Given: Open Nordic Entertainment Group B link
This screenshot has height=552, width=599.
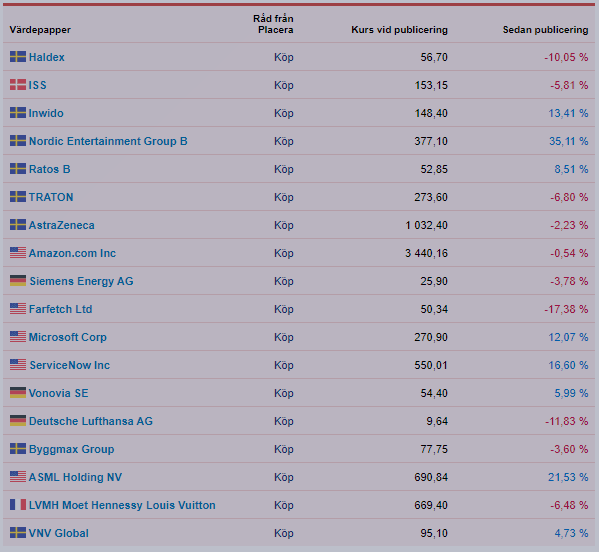Looking at the screenshot, I should [x=108, y=141].
